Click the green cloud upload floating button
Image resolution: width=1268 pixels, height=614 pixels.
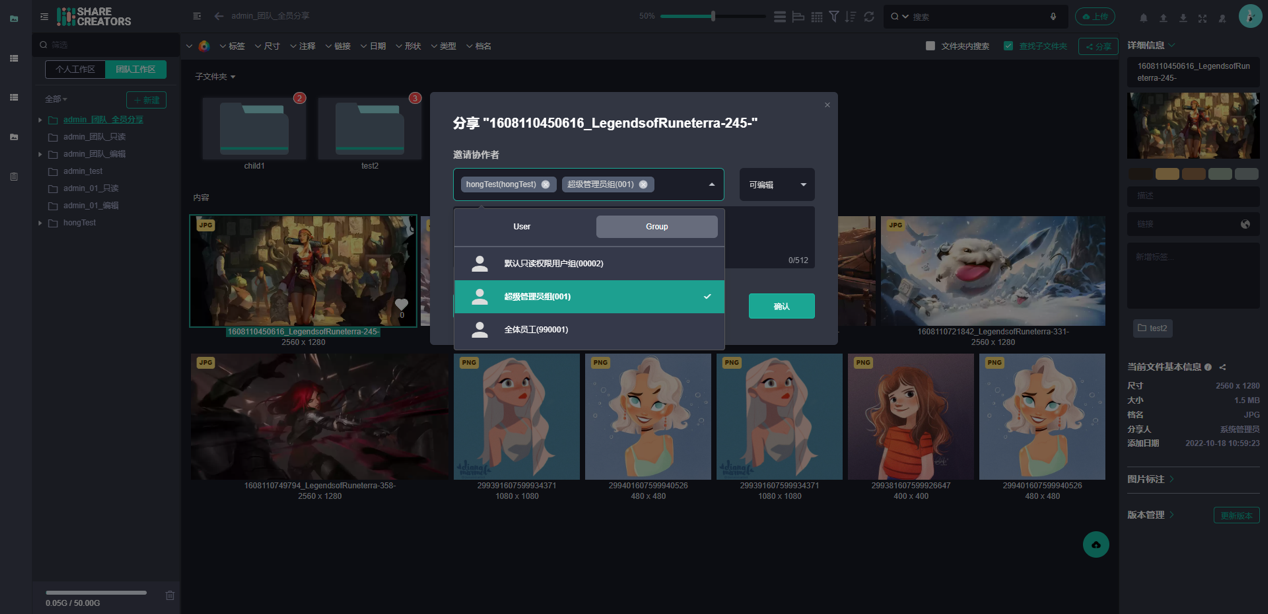pos(1096,544)
